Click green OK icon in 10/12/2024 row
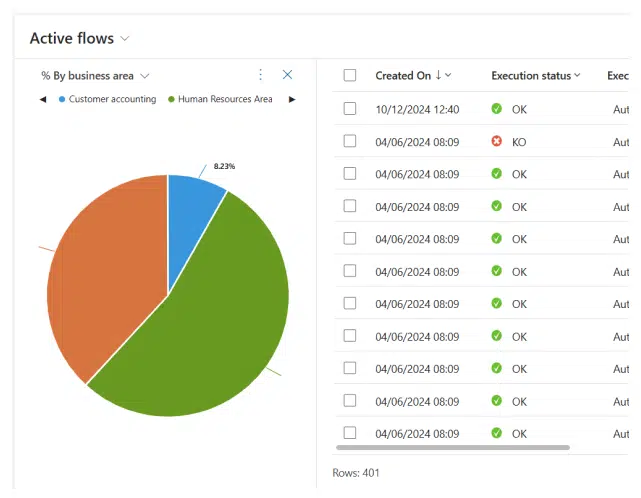641x498 pixels. [x=497, y=109]
